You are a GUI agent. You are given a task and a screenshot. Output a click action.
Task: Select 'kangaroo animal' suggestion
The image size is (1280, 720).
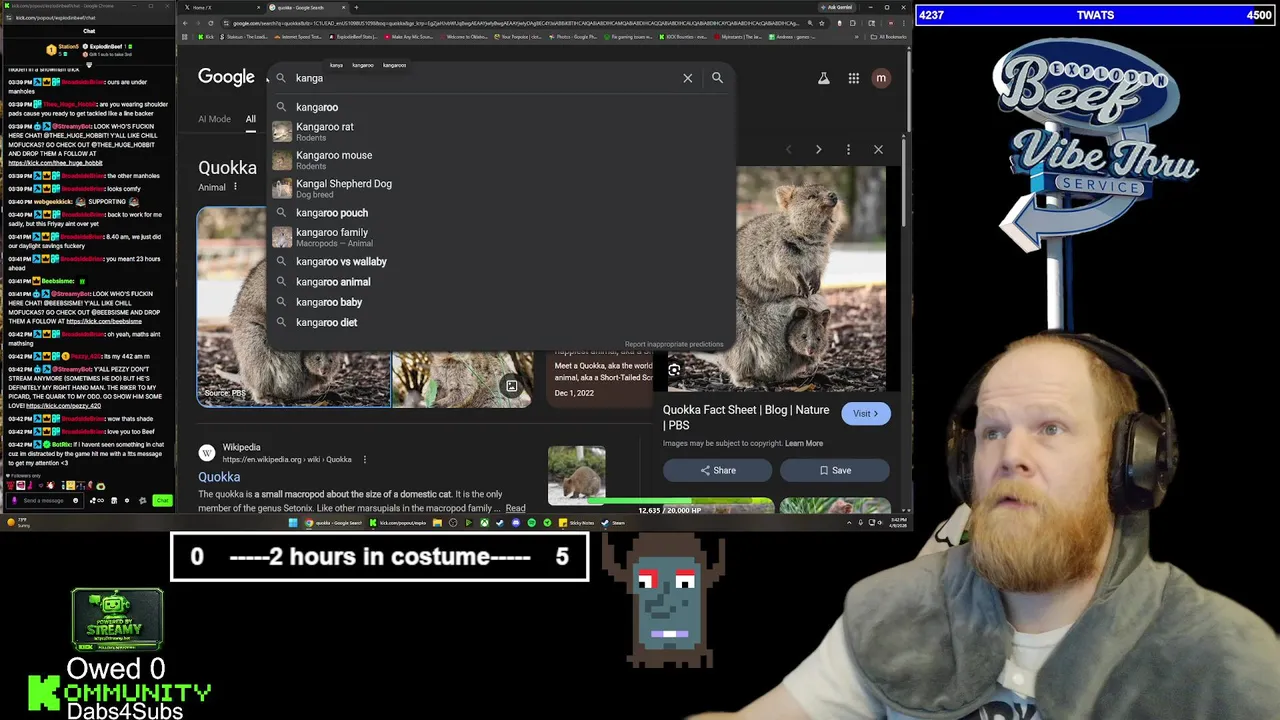500,282
